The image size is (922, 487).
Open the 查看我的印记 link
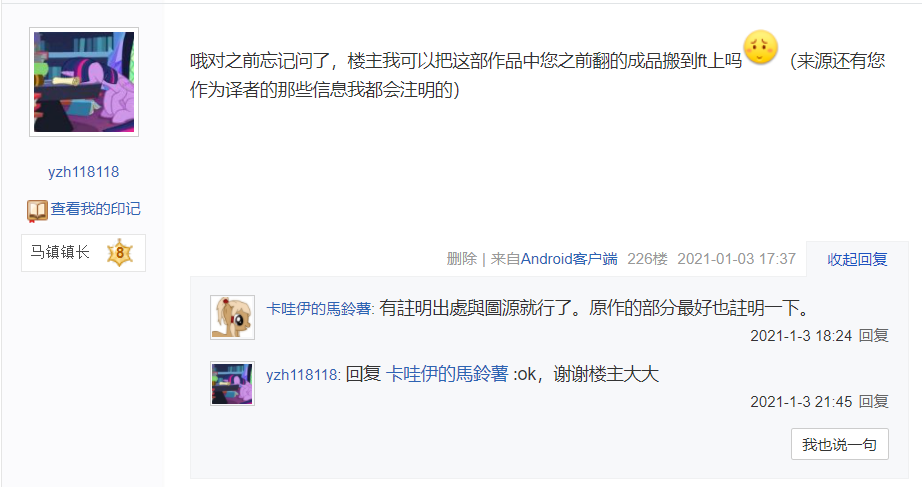[95, 209]
